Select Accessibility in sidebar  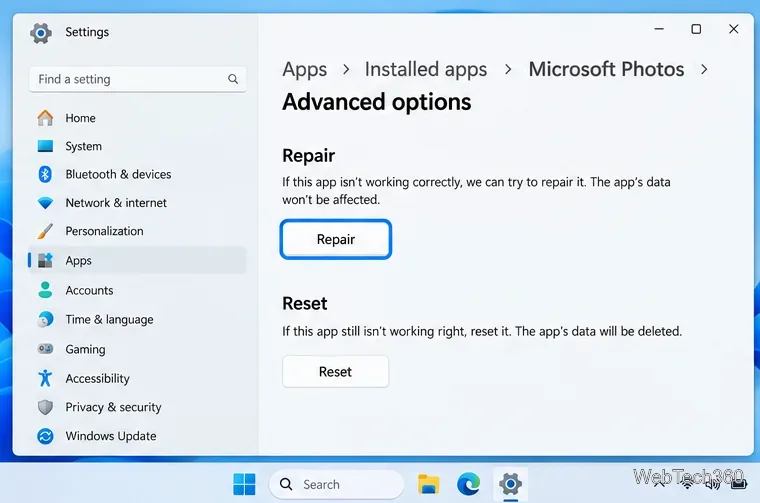97,378
